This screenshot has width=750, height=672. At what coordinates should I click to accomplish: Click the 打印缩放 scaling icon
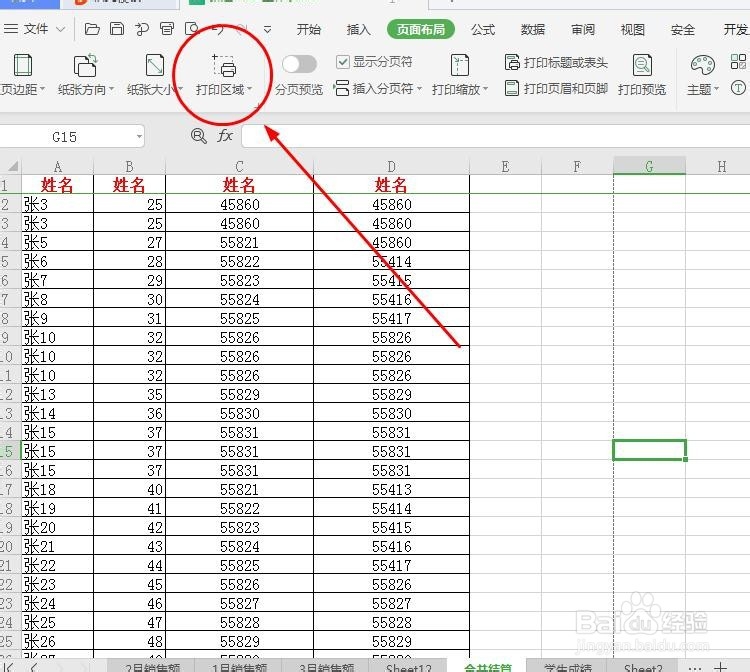460,65
